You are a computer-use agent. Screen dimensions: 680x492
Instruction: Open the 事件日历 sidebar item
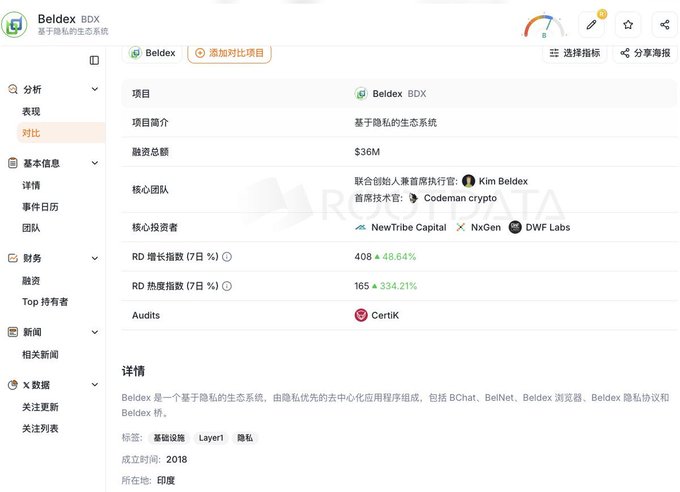click(x=40, y=207)
